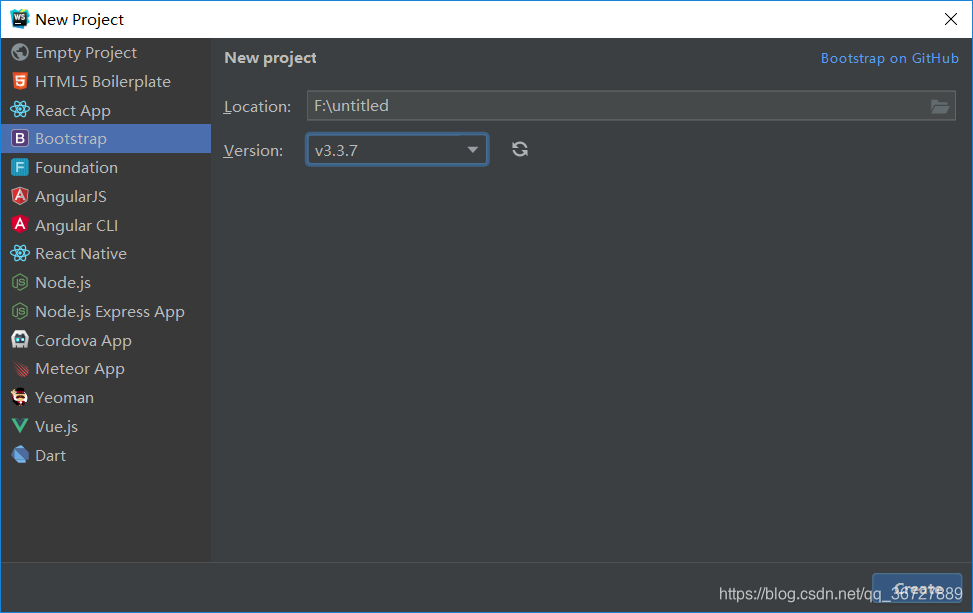This screenshot has height=613, width=973.
Task: Choose Angular CLI project type
Action: pyautogui.click(x=106, y=225)
